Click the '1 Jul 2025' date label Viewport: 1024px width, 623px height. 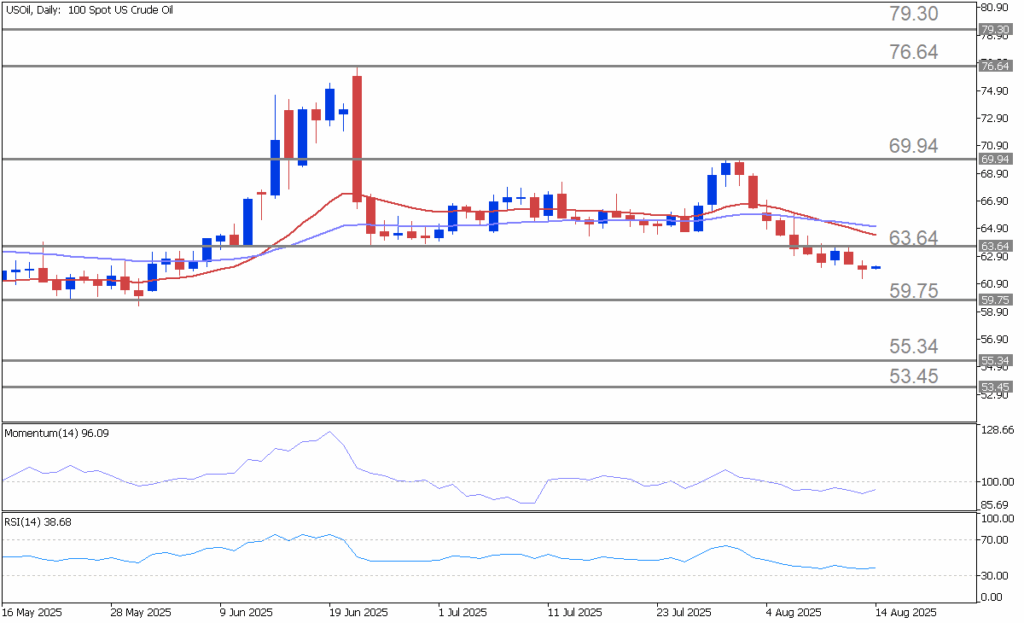(x=463, y=613)
